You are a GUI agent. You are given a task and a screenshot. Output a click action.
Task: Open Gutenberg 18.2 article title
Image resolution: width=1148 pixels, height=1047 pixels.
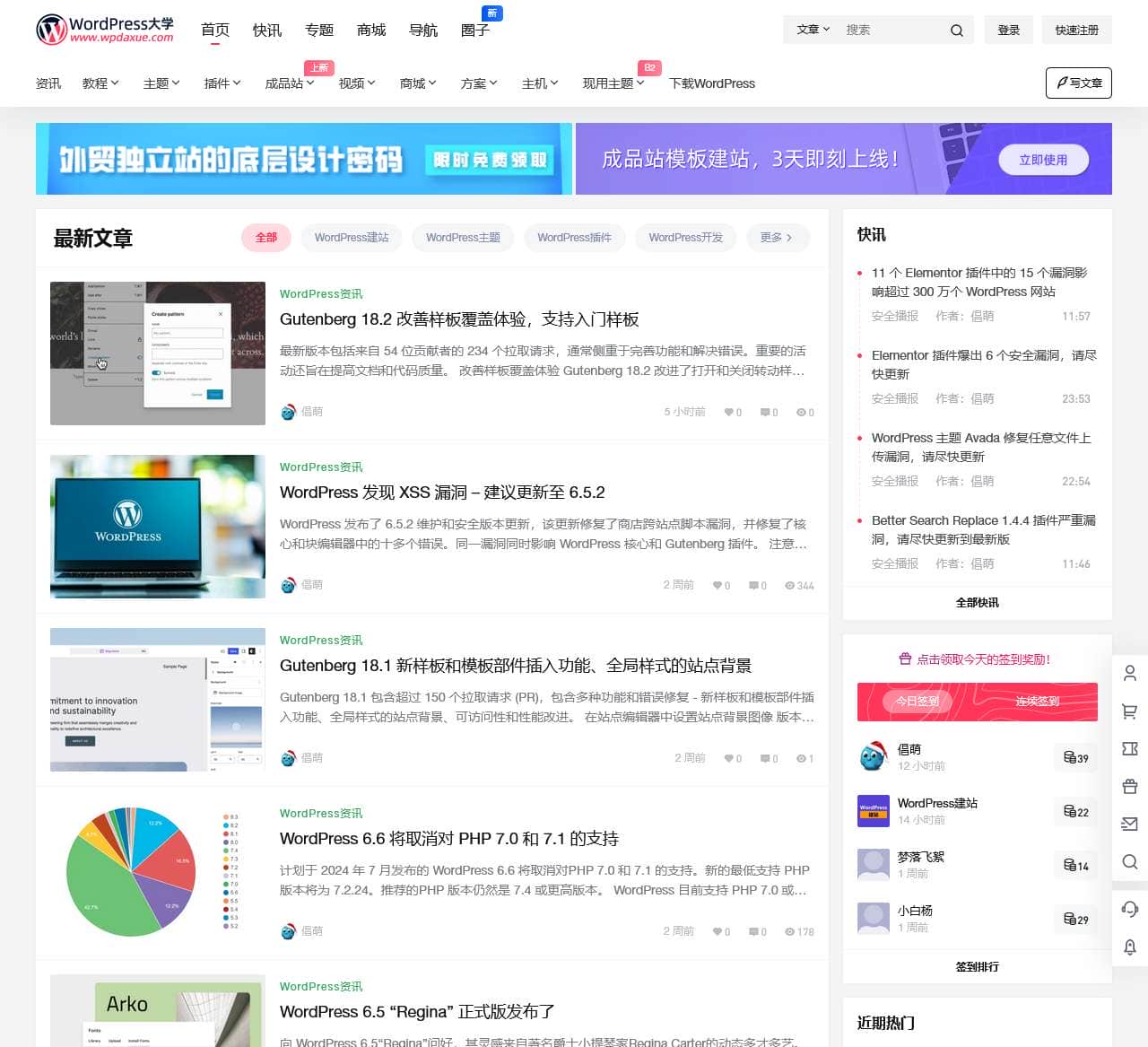[459, 319]
